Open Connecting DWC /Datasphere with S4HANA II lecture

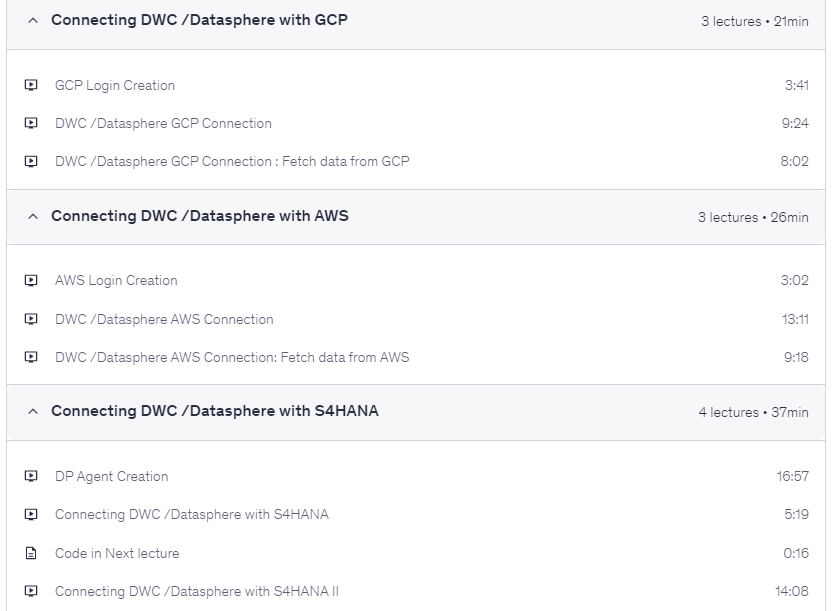tap(197, 592)
